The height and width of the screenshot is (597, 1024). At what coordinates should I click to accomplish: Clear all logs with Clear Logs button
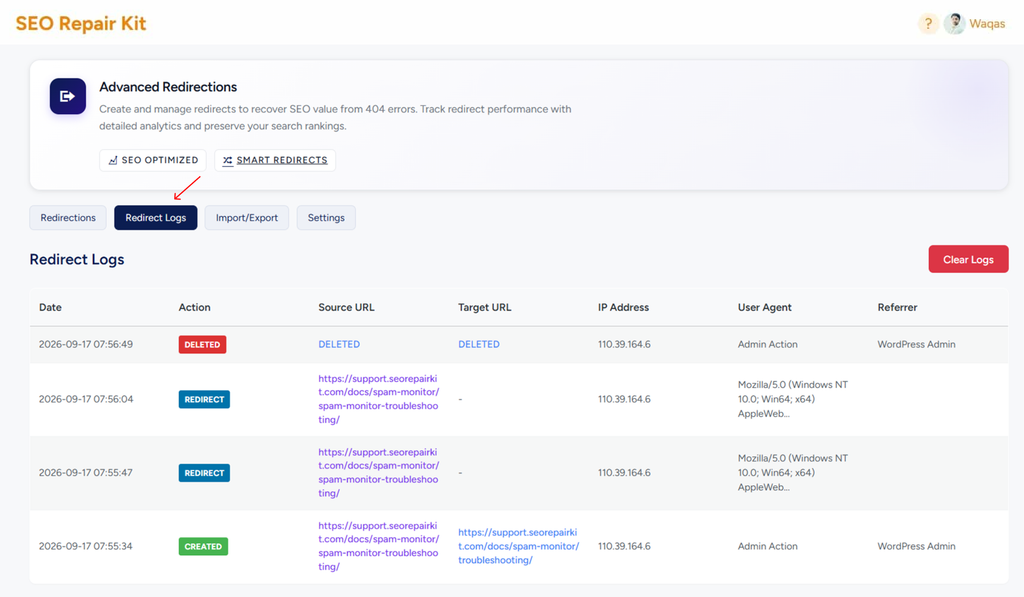[968, 259]
